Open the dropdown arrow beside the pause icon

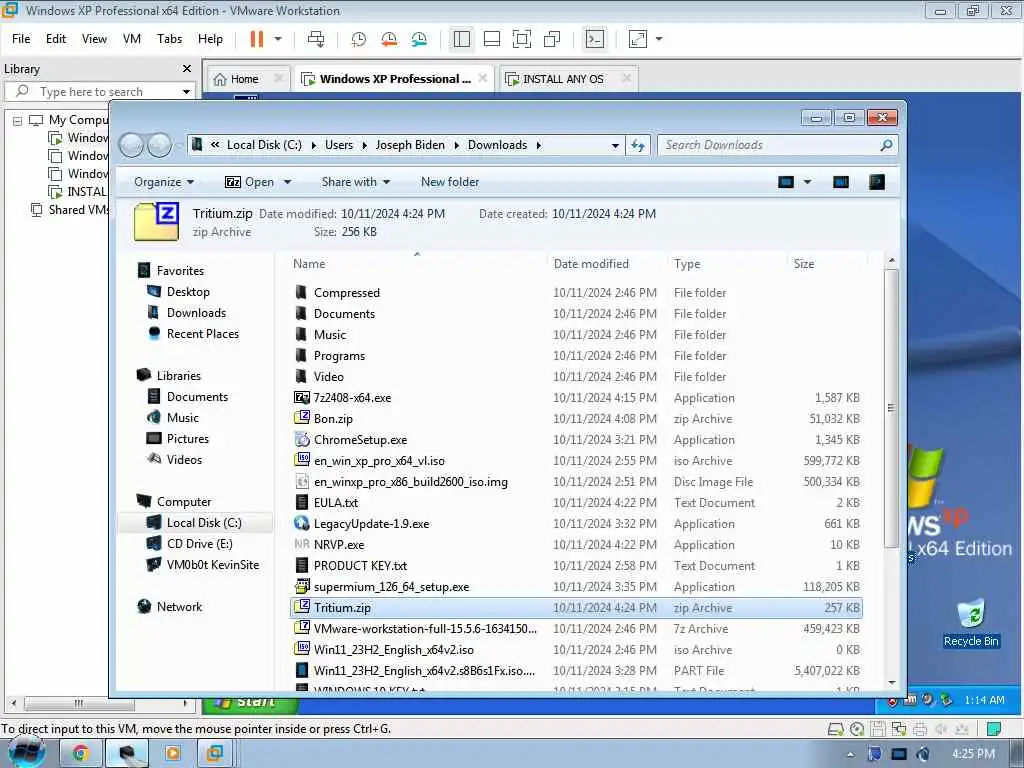coord(278,39)
